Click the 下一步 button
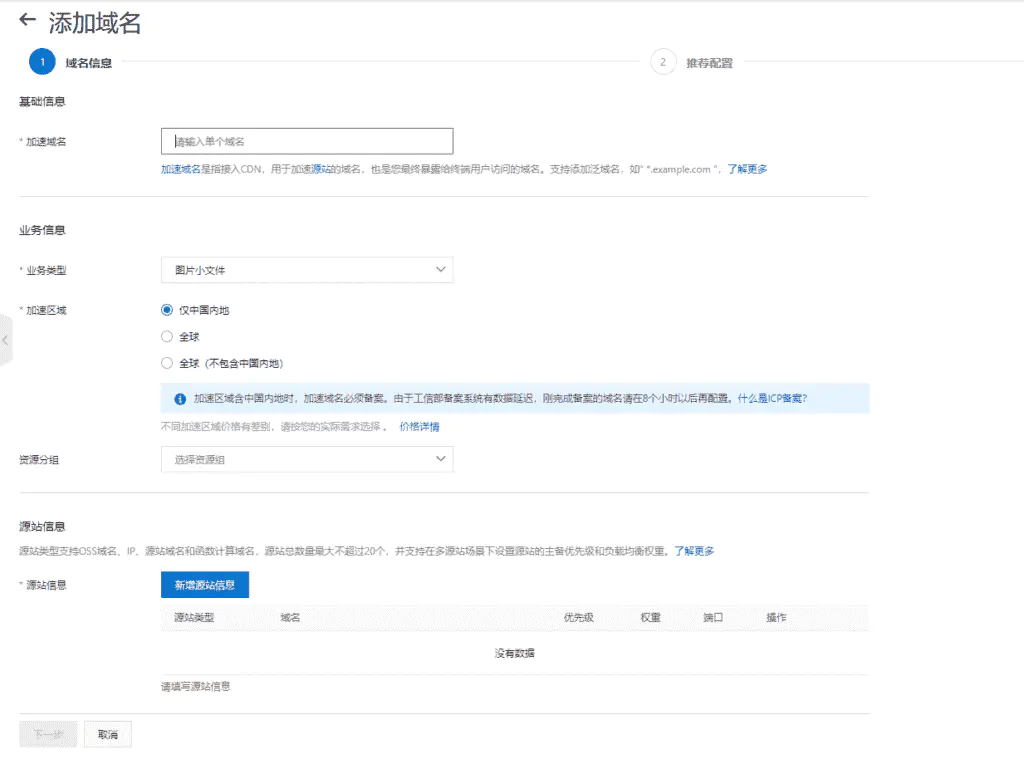1024x759 pixels. (48, 734)
